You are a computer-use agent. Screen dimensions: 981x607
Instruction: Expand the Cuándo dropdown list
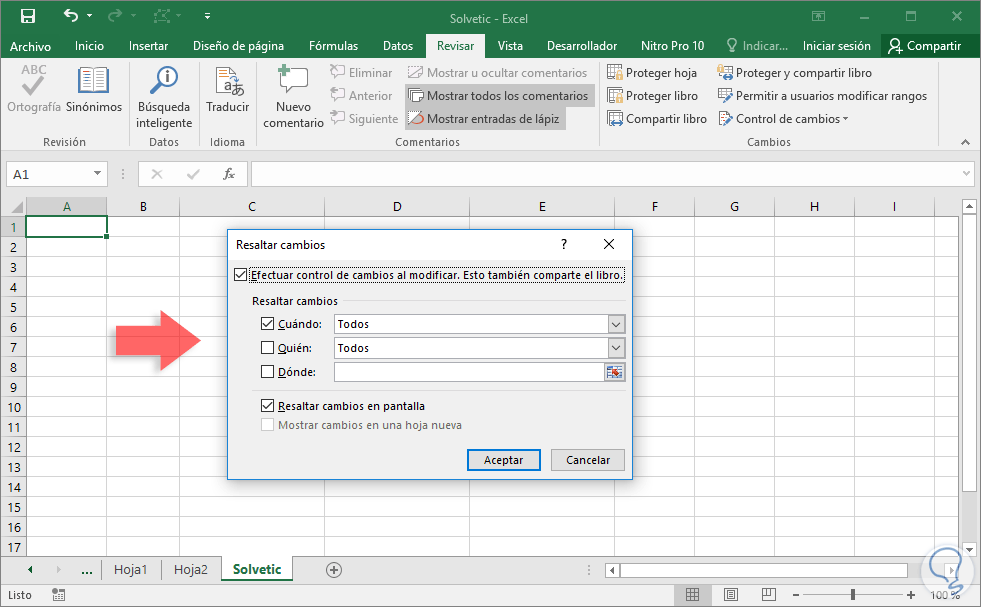616,324
